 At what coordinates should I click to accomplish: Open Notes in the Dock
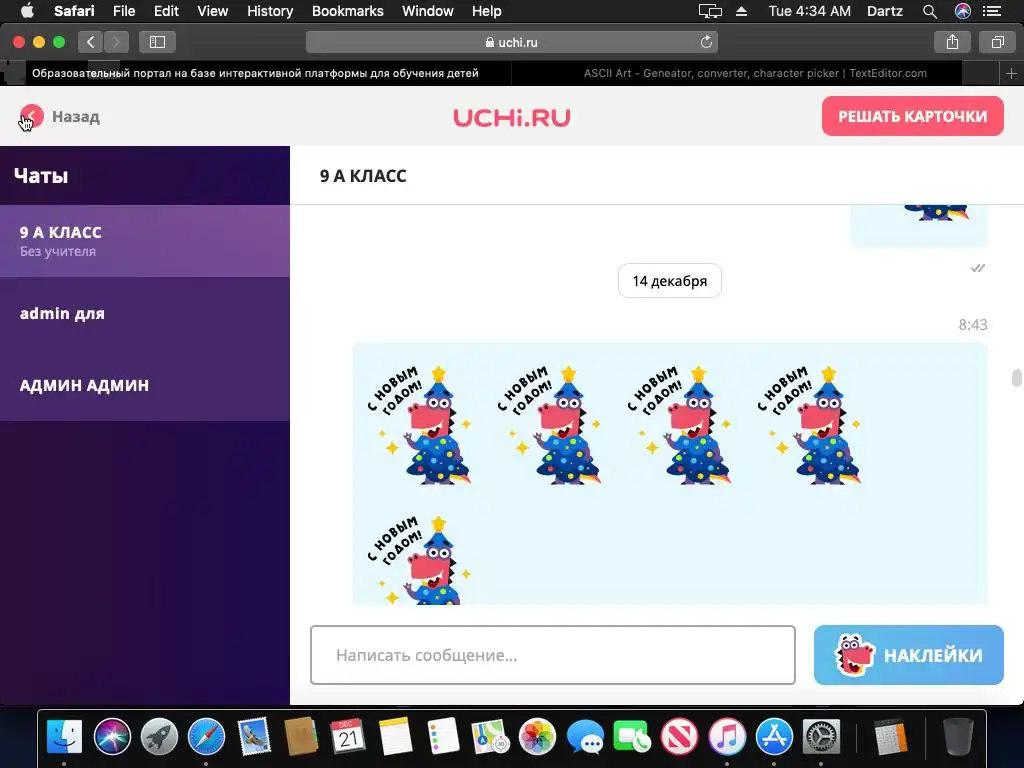click(395, 737)
